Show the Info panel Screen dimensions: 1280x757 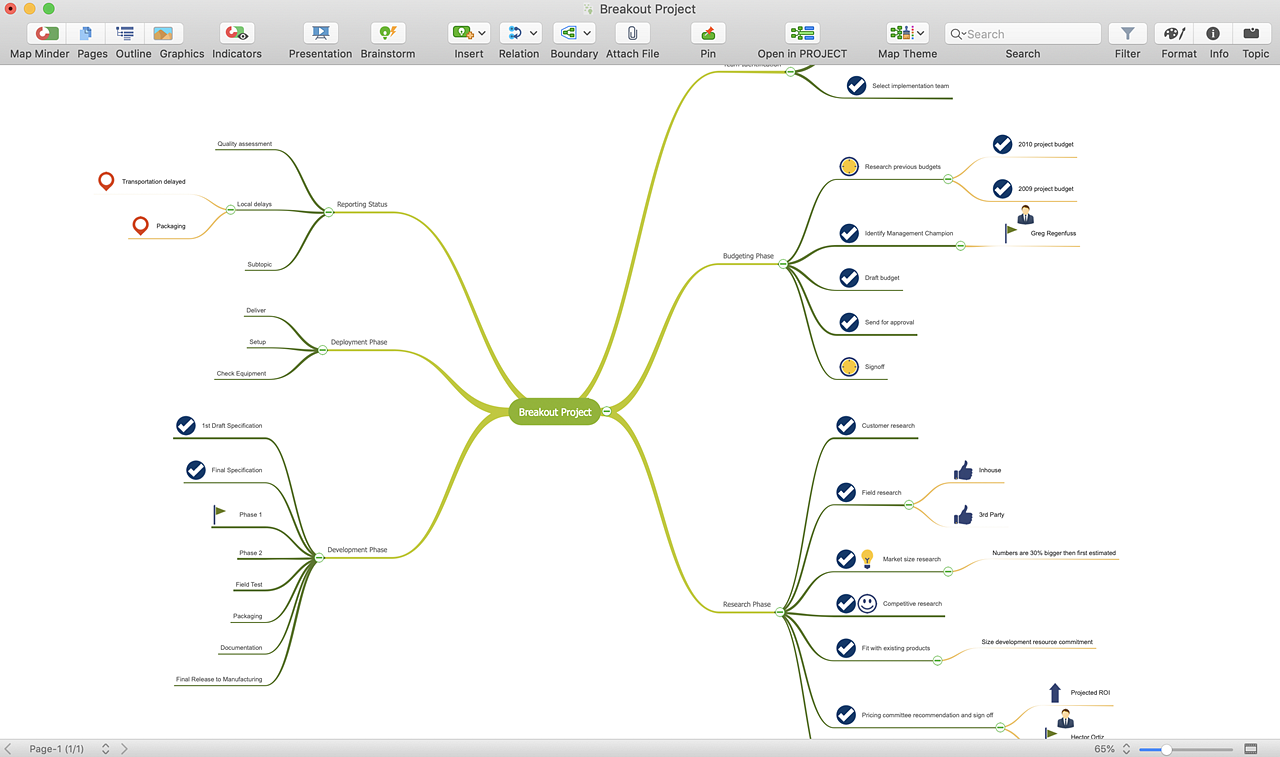(x=1213, y=33)
